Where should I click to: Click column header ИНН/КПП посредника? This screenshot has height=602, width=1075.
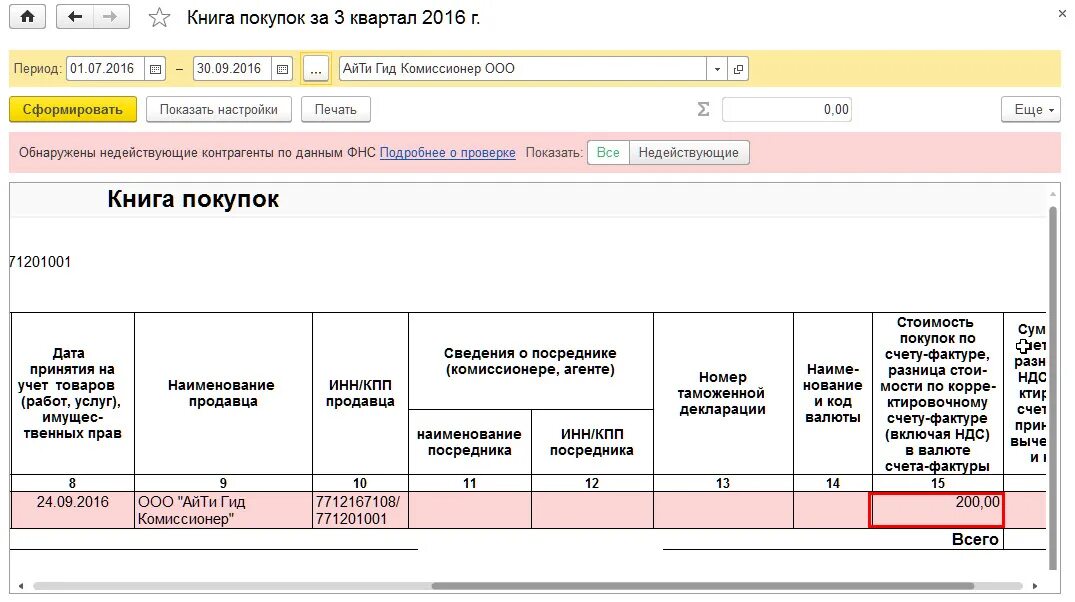tap(592, 442)
